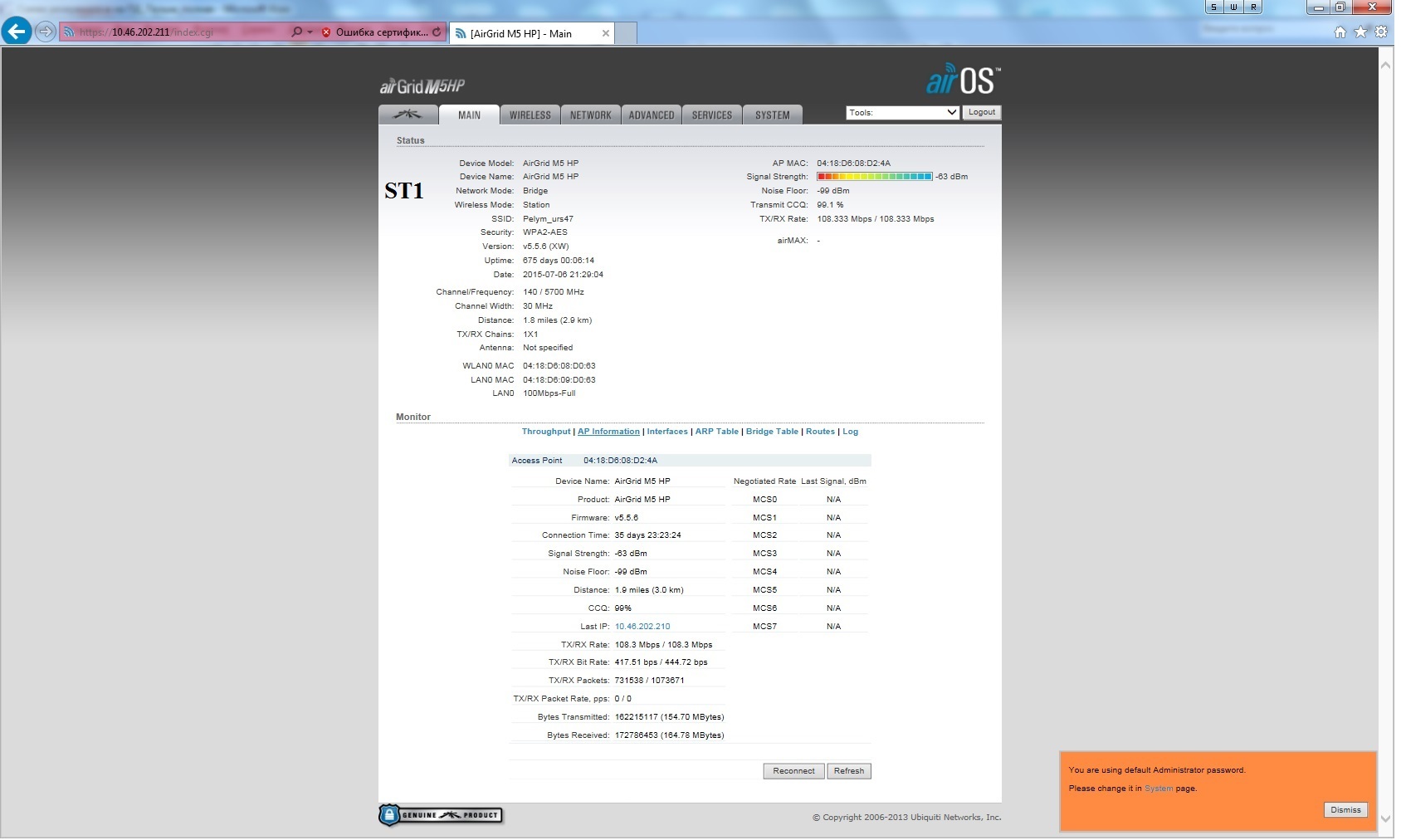Viewport: 1401px width, 840px height.
Task: Click the address bar URL field
Action: click(x=174, y=32)
